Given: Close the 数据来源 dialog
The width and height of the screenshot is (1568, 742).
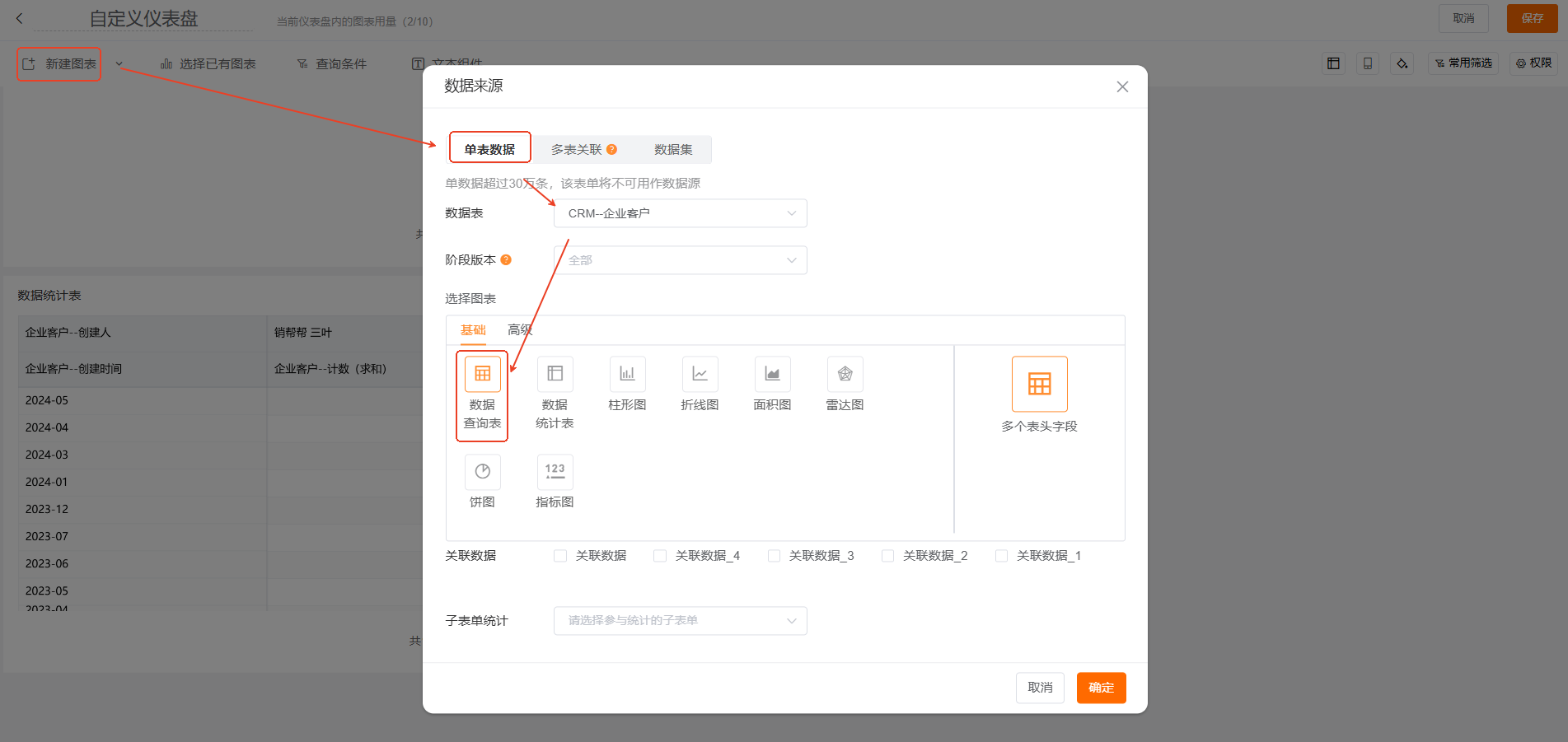Looking at the screenshot, I should coord(1122,86).
